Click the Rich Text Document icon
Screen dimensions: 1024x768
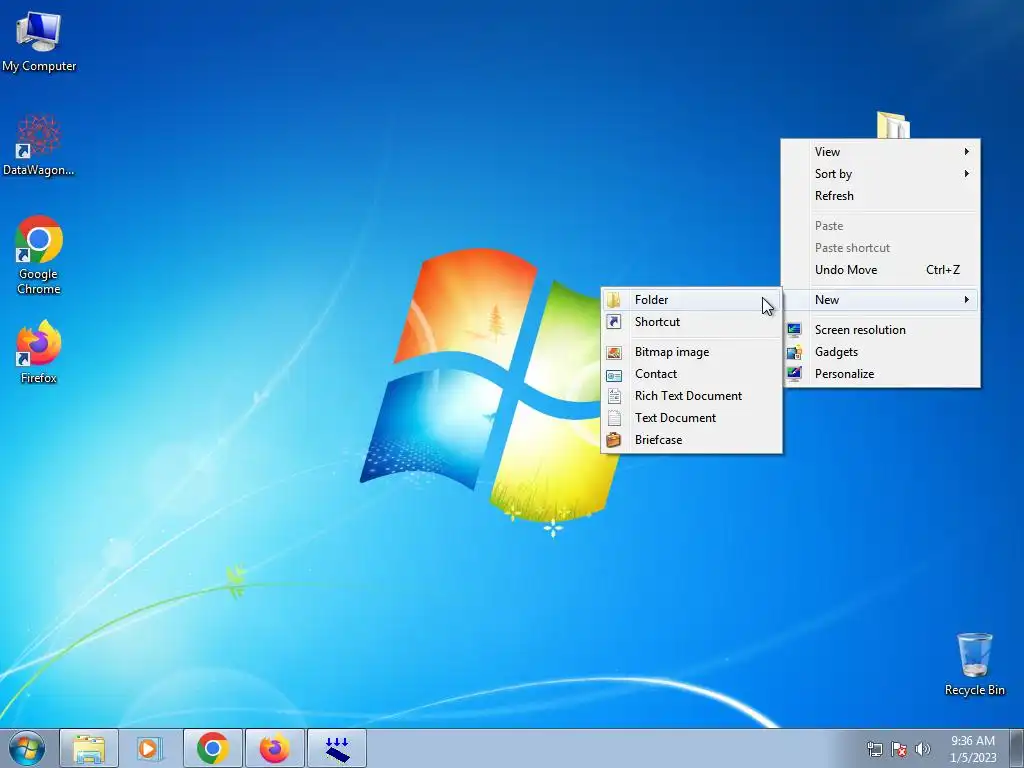[614, 396]
